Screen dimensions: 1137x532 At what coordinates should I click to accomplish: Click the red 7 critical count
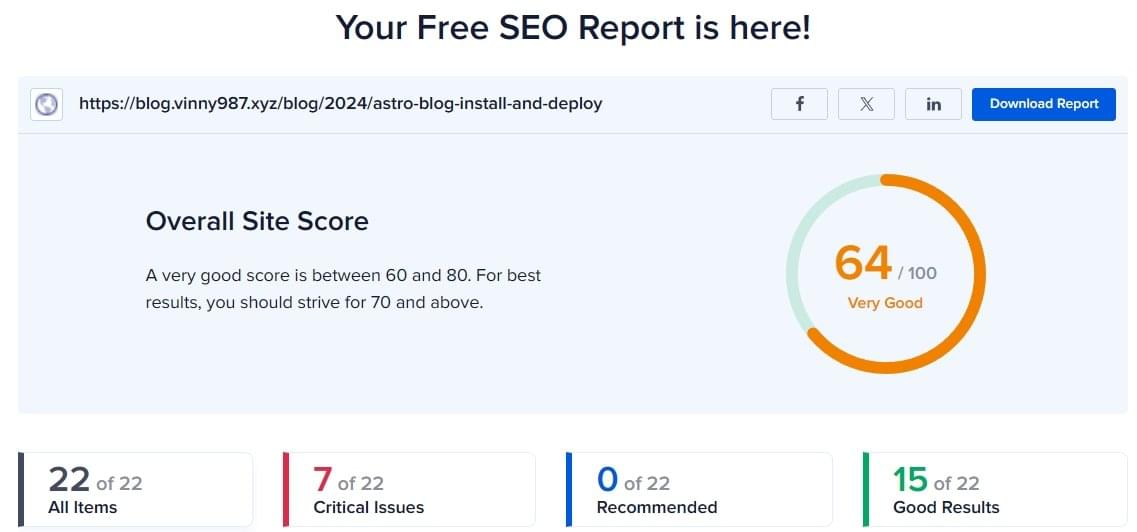tap(322, 480)
